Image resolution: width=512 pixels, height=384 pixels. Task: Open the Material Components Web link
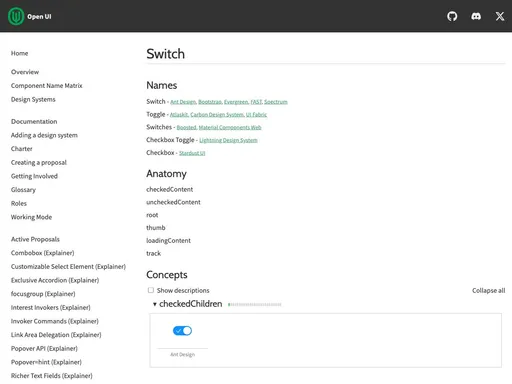click(230, 127)
